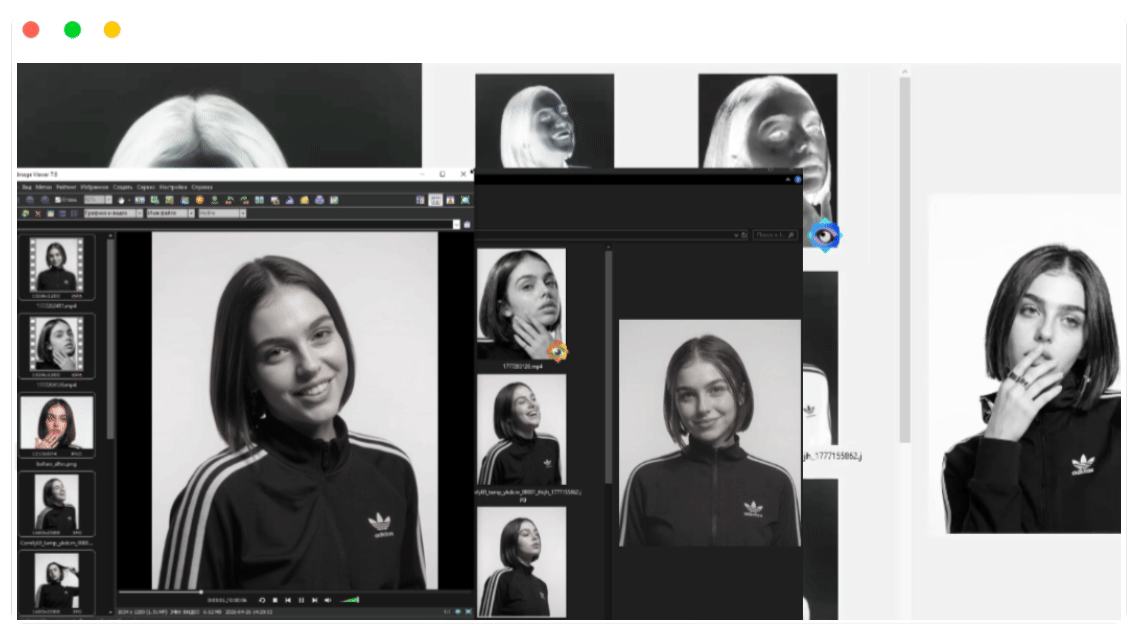This screenshot has width=1138, height=640.
Task: Open the Настройка menu
Action: coord(173,187)
